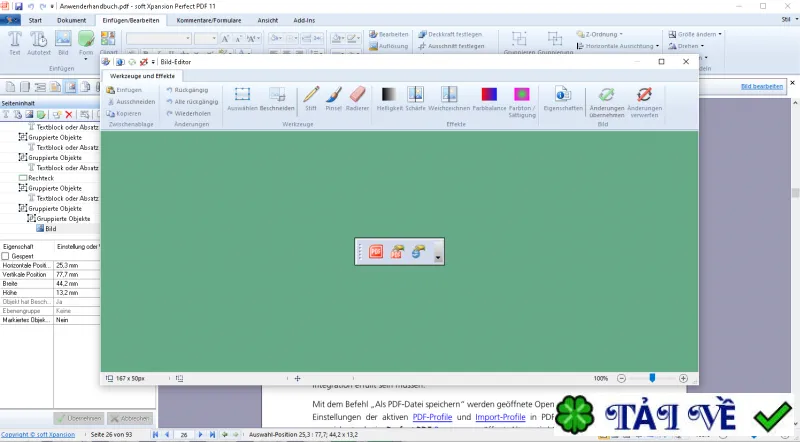800x442 pixels.
Task: Select the Einfügen/Bearbeiten tab
Action: pos(131,20)
